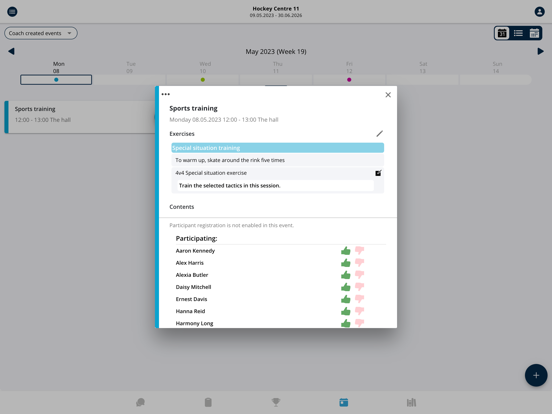
Task: Mark Daisy Mitchell thumbs up
Action: coord(346,287)
